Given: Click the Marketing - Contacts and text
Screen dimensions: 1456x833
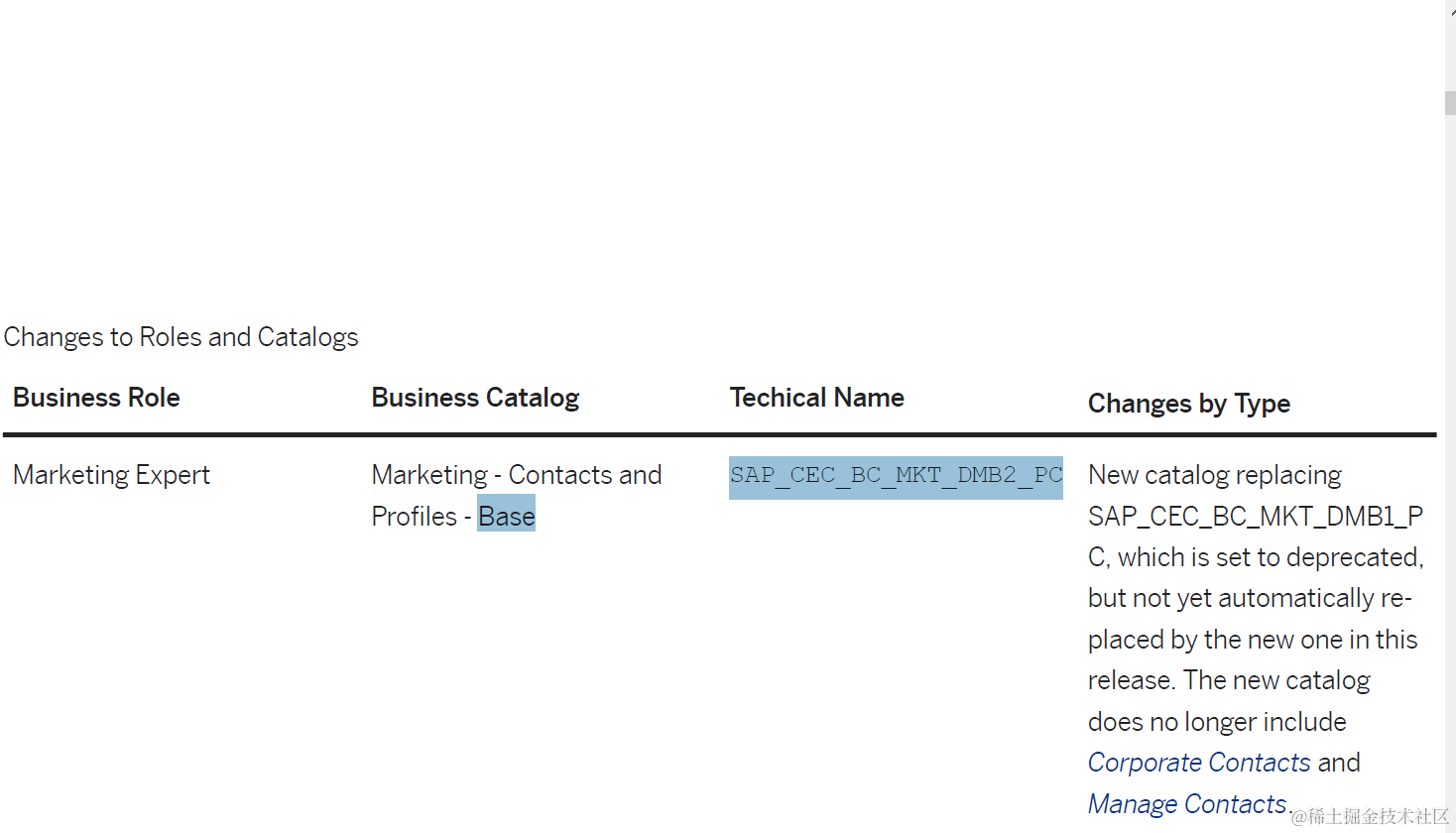Looking at the screenshot, I should [x=516, y=475].
